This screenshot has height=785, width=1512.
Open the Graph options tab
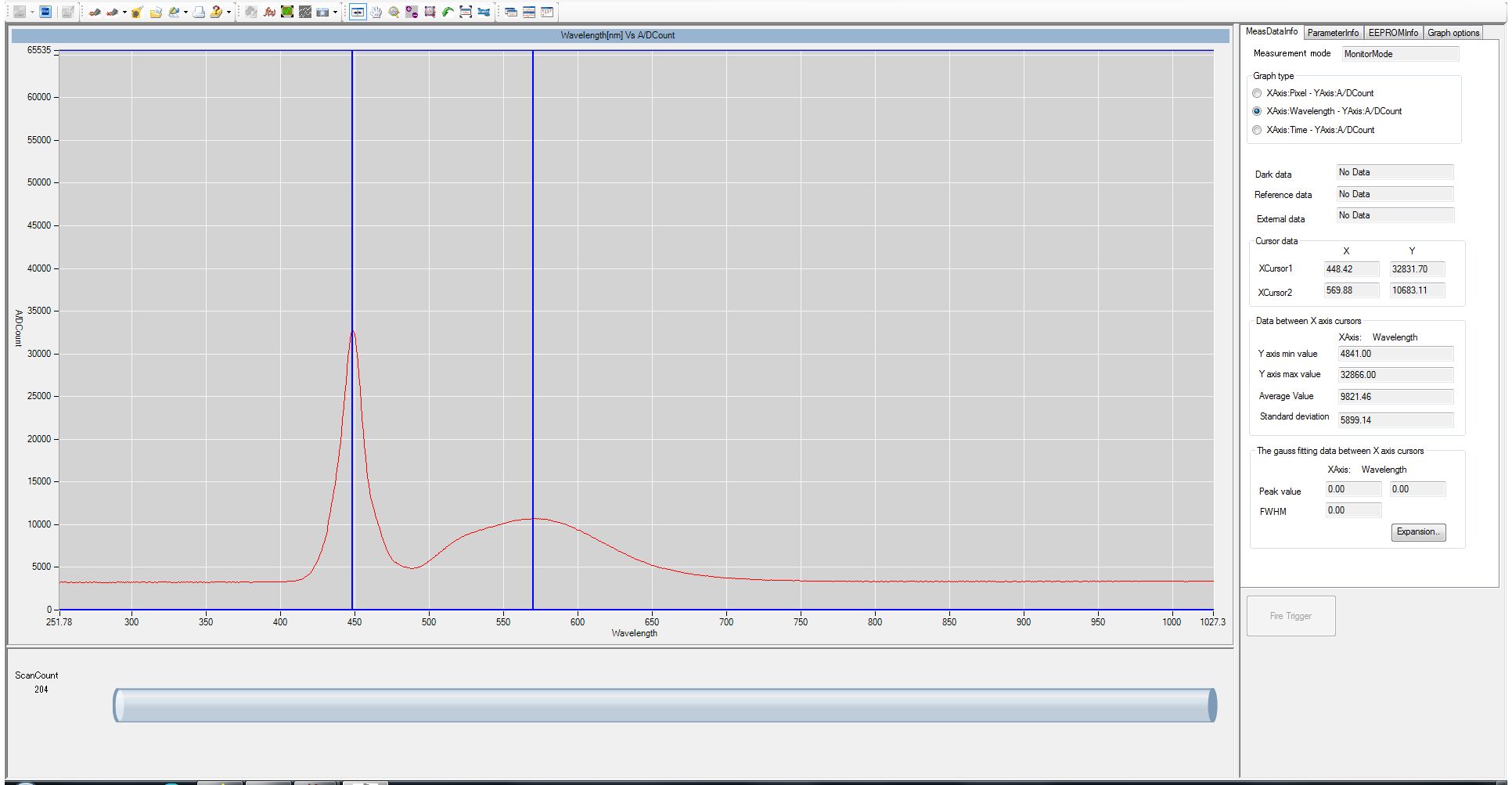point(1453,33)
